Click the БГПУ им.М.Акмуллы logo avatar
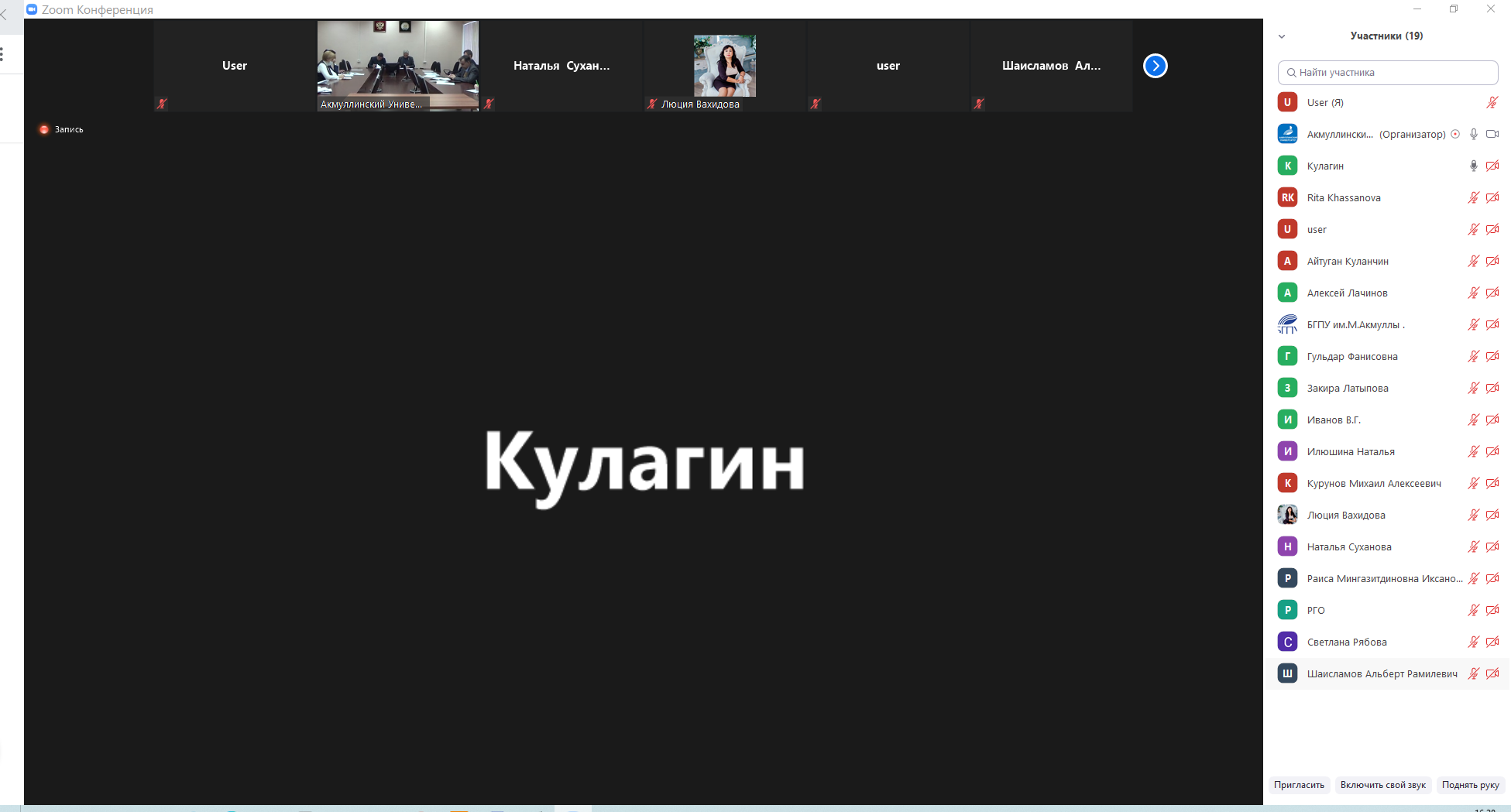The height and width of the screenshot is (812, 1511). pos(1287,324)
